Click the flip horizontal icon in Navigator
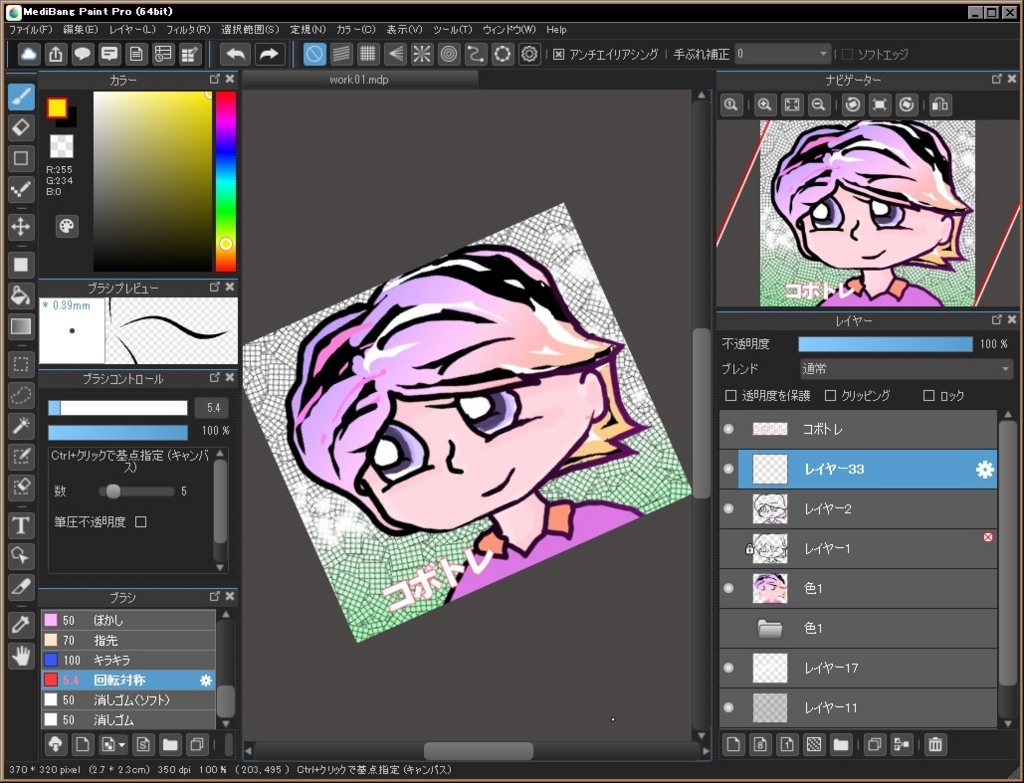This screenshot has width=1024, height=783. tap(940, 104)
